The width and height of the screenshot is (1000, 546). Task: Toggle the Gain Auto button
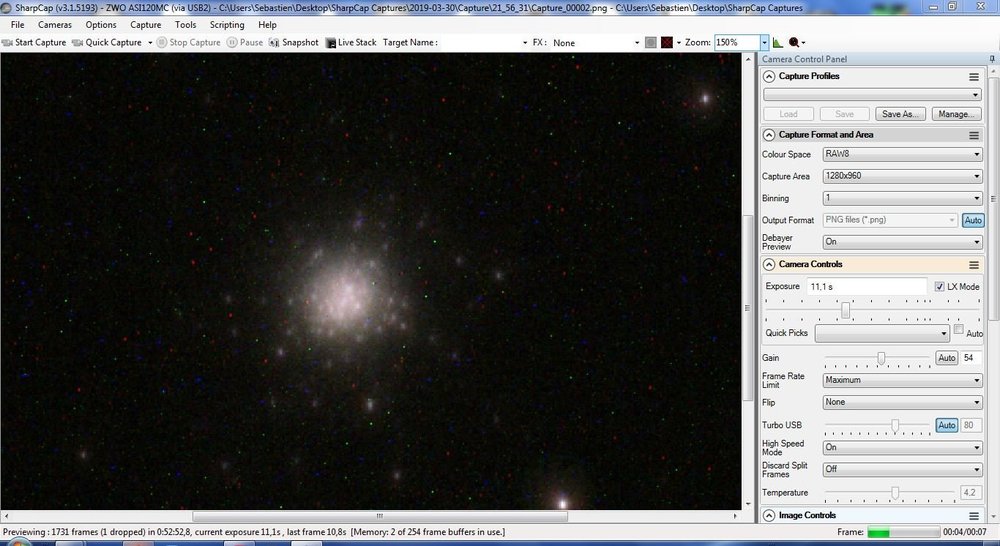[946, 358]
